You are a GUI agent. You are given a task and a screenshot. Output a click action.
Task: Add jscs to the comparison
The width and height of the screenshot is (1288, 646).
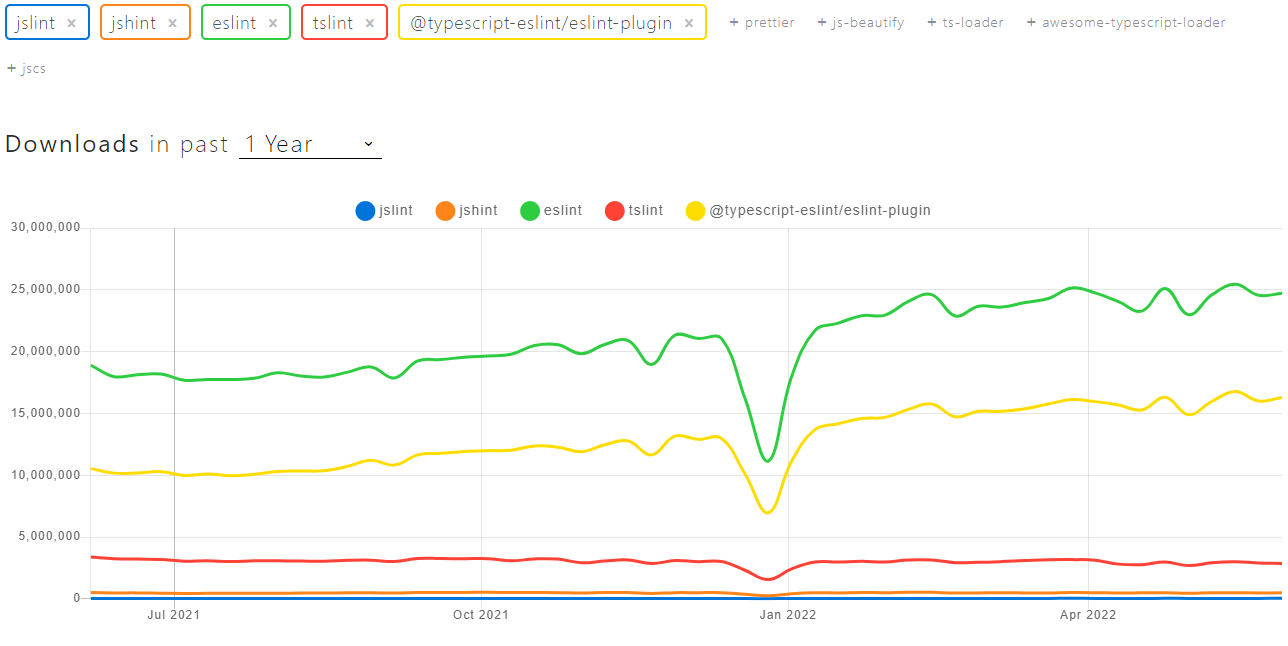pyautogui.click(x=26, y=68)
